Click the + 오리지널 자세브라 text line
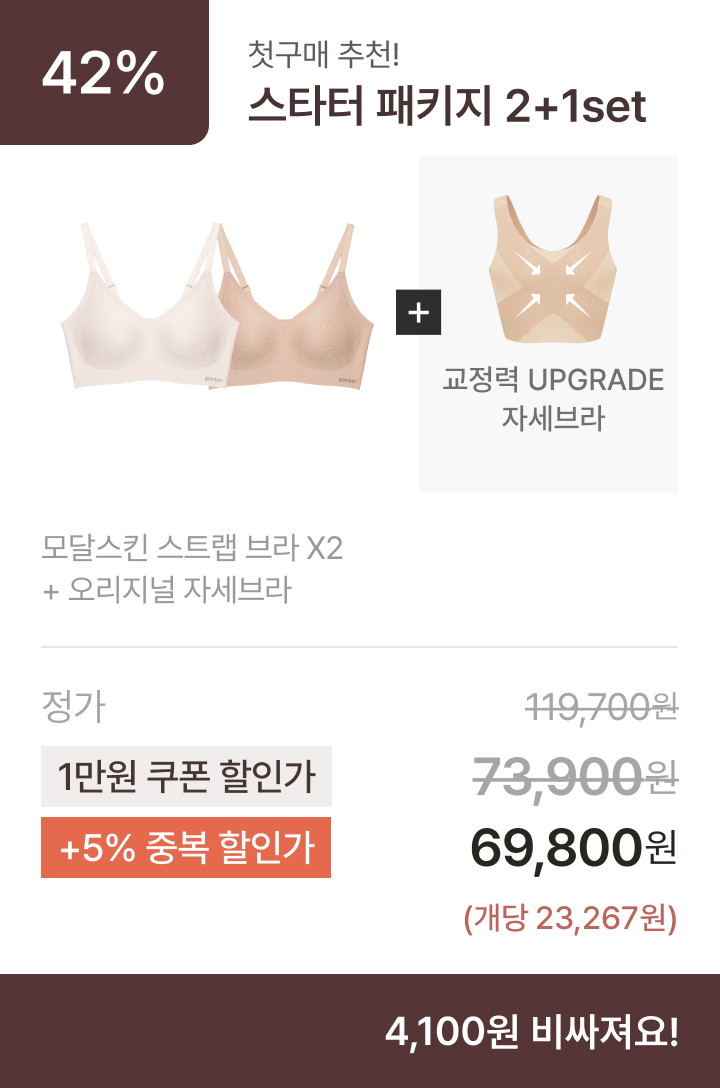Image resolution: width=720 pixels, height=1088 pixels. click(166, 590)
